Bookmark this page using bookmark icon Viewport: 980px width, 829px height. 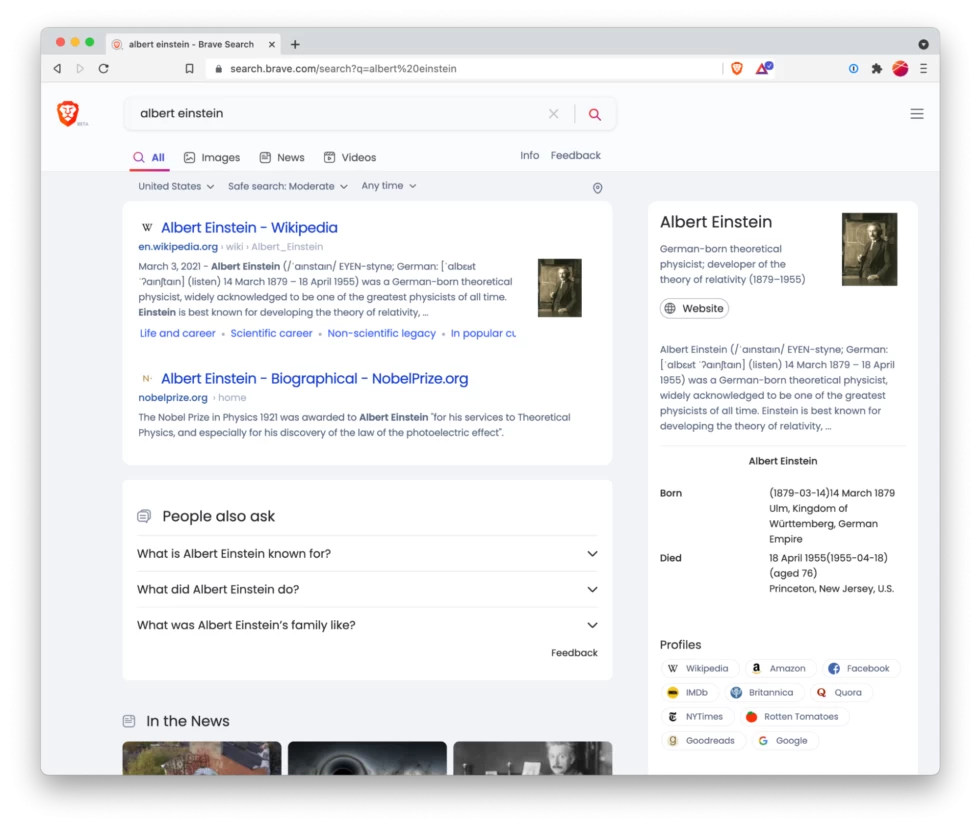[x=189, y=69]
